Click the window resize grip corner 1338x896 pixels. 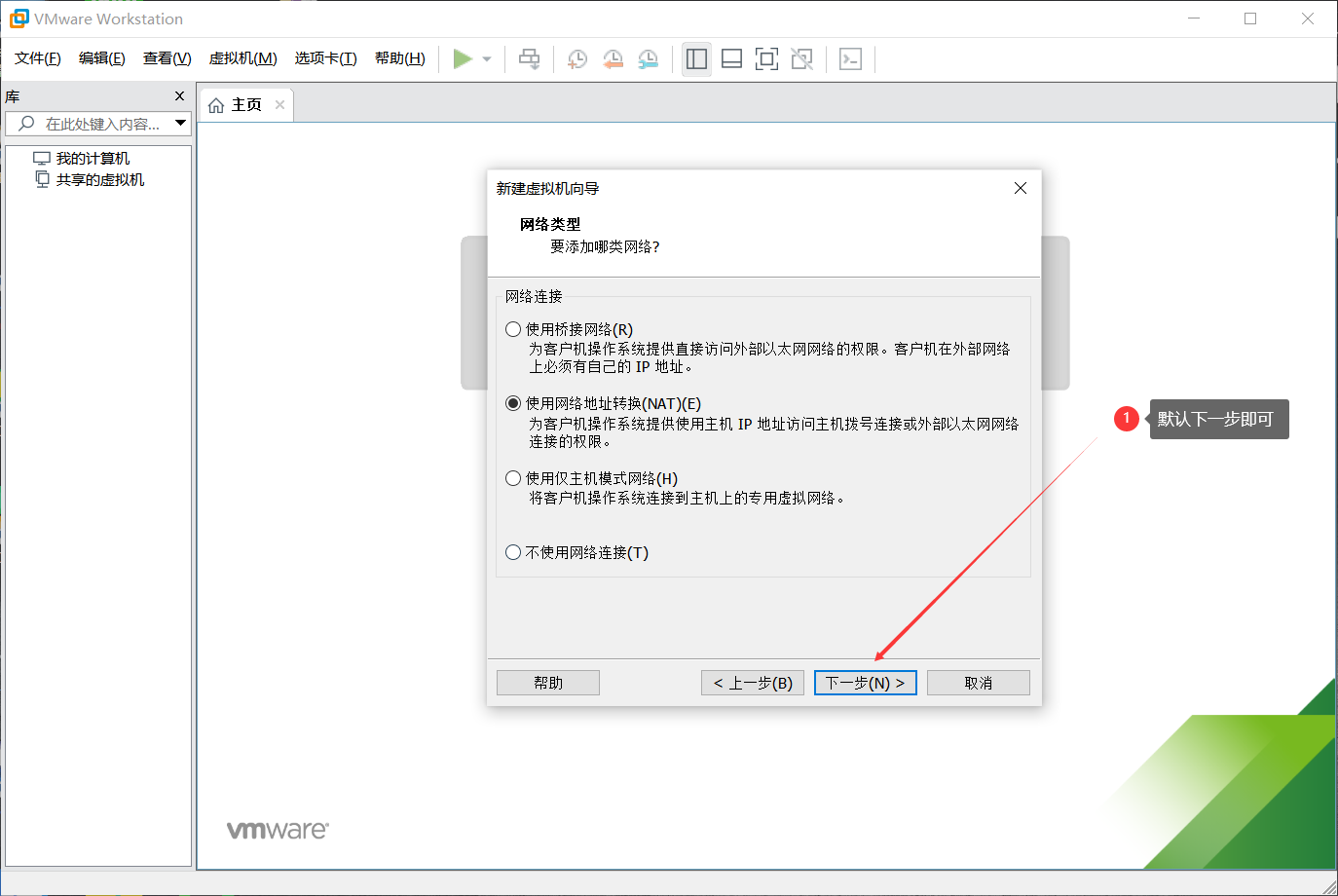coord(1328,886)
